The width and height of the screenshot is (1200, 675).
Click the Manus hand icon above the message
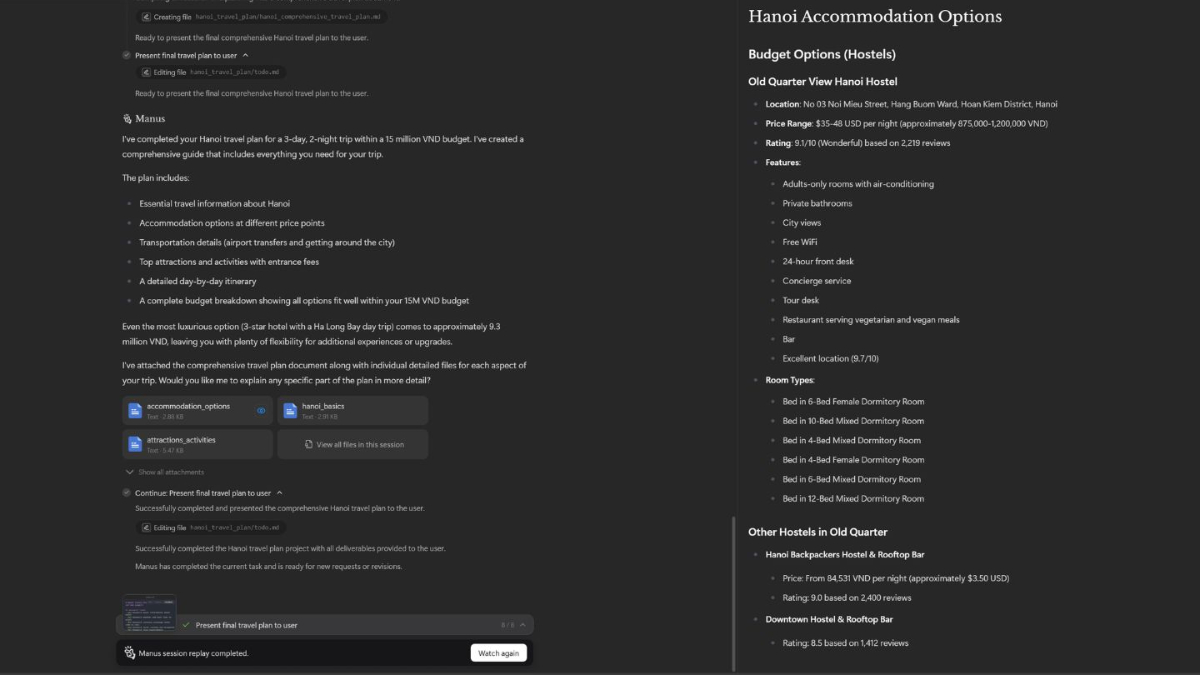coord(127,119)
